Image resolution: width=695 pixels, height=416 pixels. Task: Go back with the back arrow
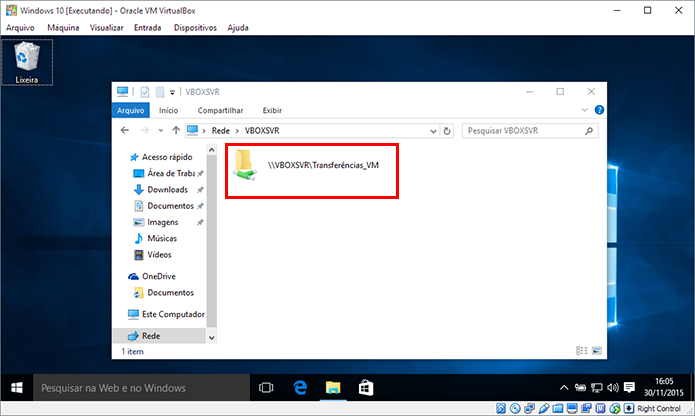coord(125,130)
